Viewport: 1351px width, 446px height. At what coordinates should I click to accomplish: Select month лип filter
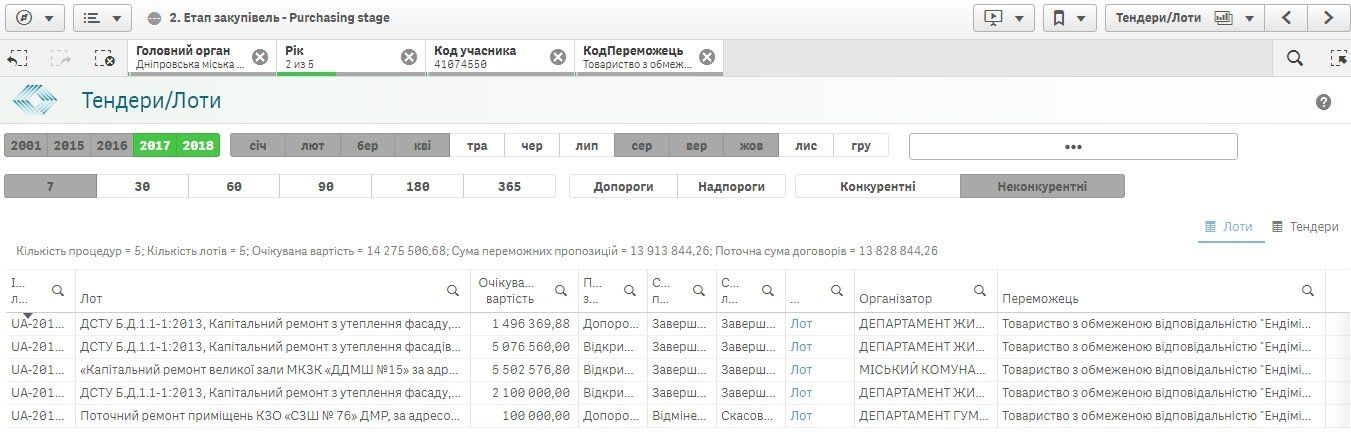coord(587,146)
